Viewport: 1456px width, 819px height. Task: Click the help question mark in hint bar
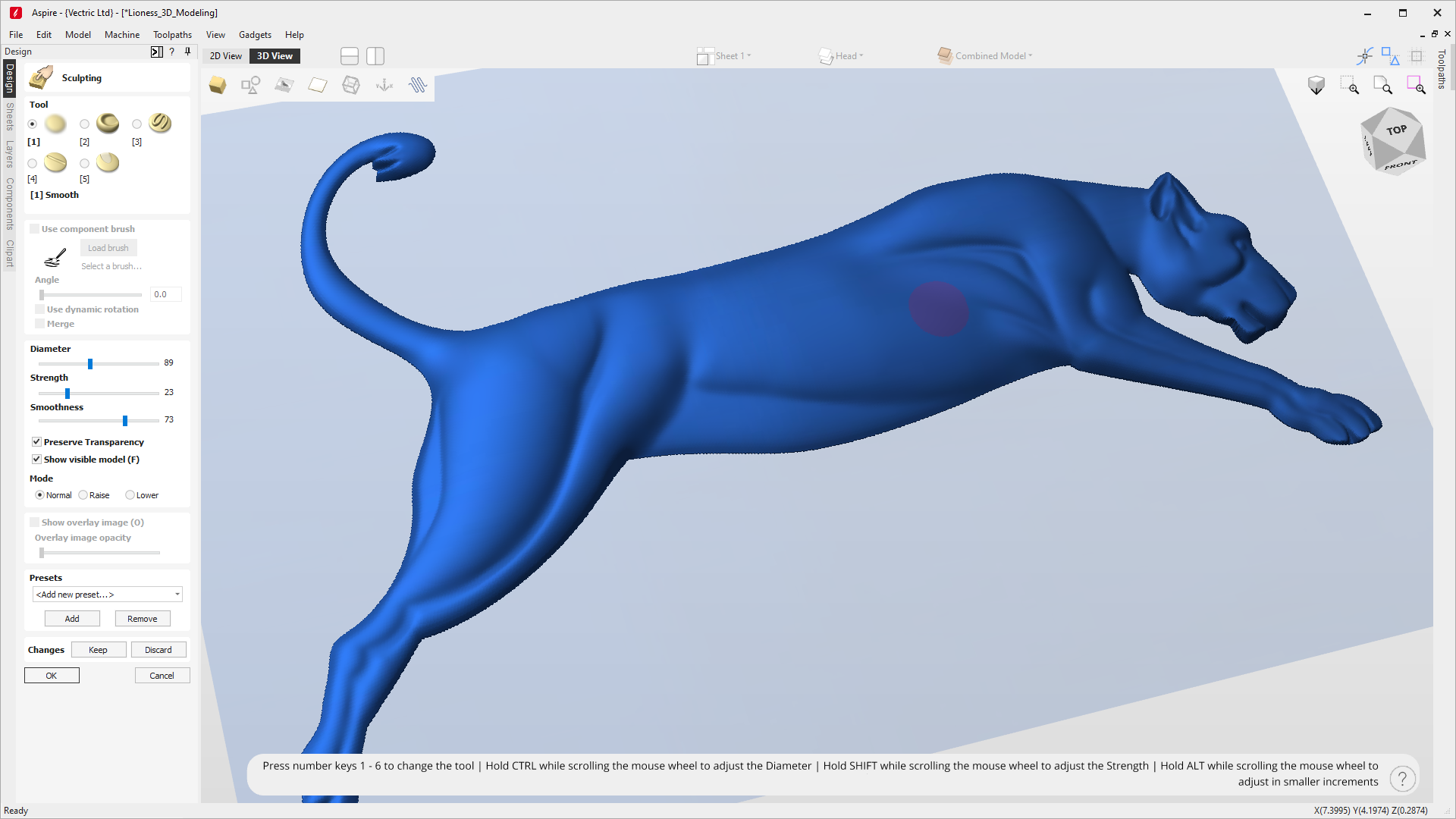coord(1402,778)
